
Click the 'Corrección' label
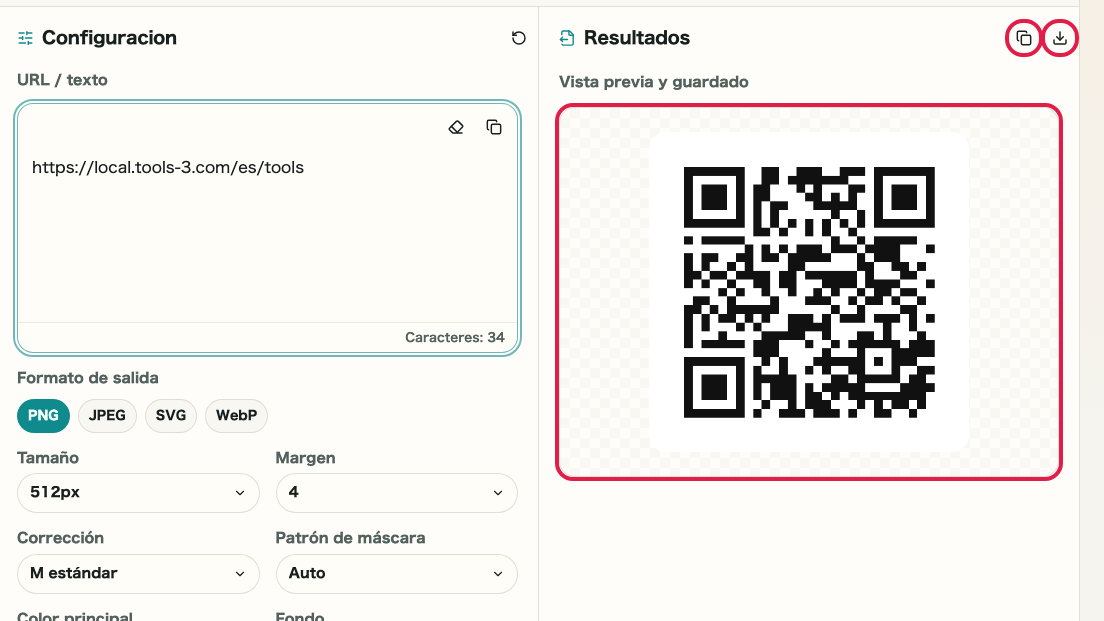pyautogui.click(x=61, y=538)
